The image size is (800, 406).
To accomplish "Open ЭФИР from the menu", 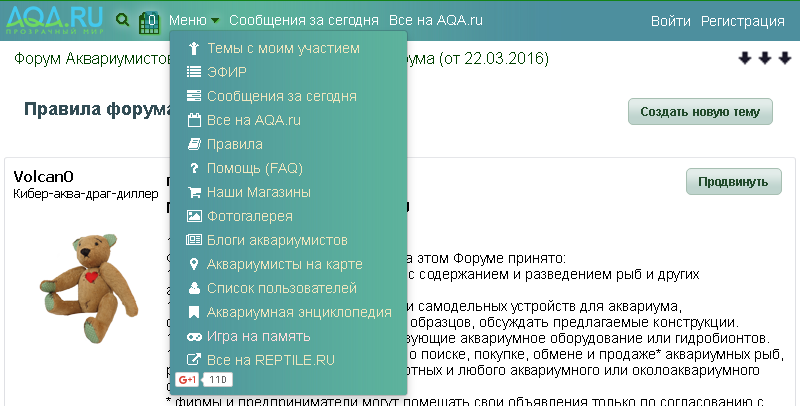I will [x=226, y=72].
